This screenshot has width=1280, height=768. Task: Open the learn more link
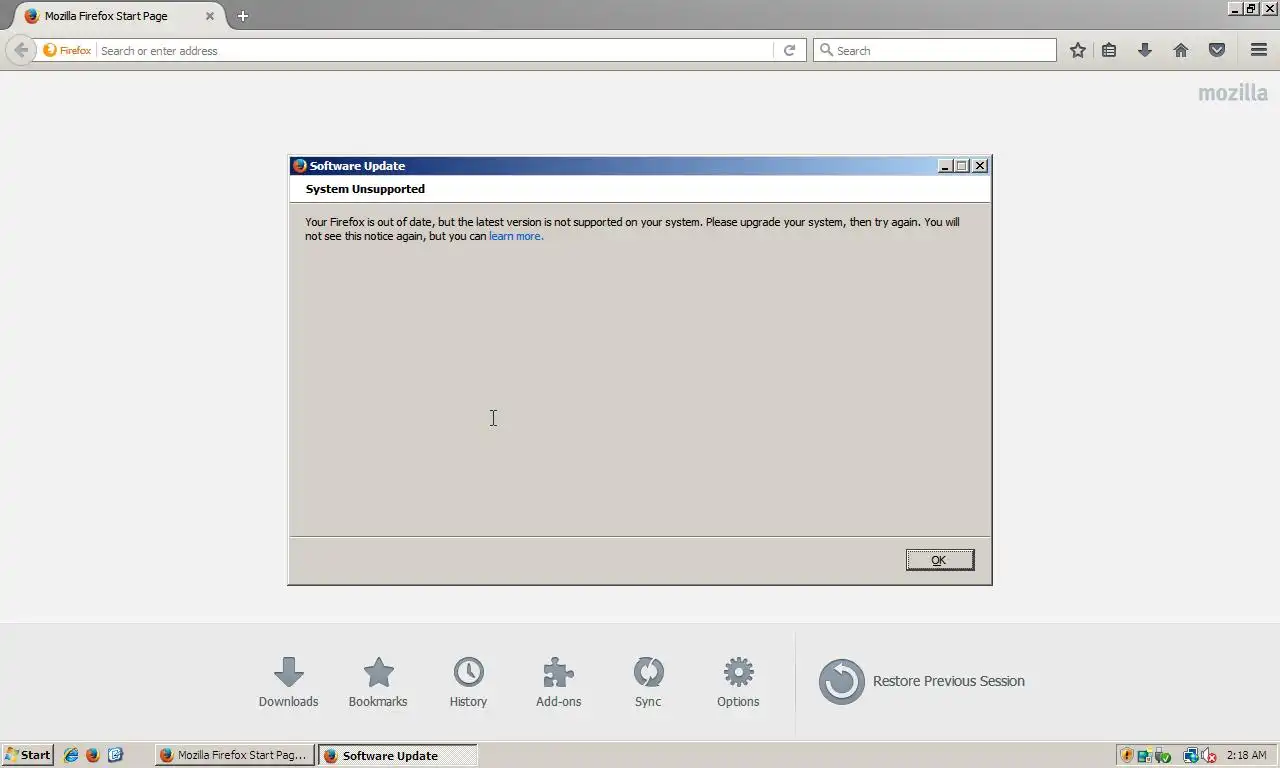click(516, 236)
